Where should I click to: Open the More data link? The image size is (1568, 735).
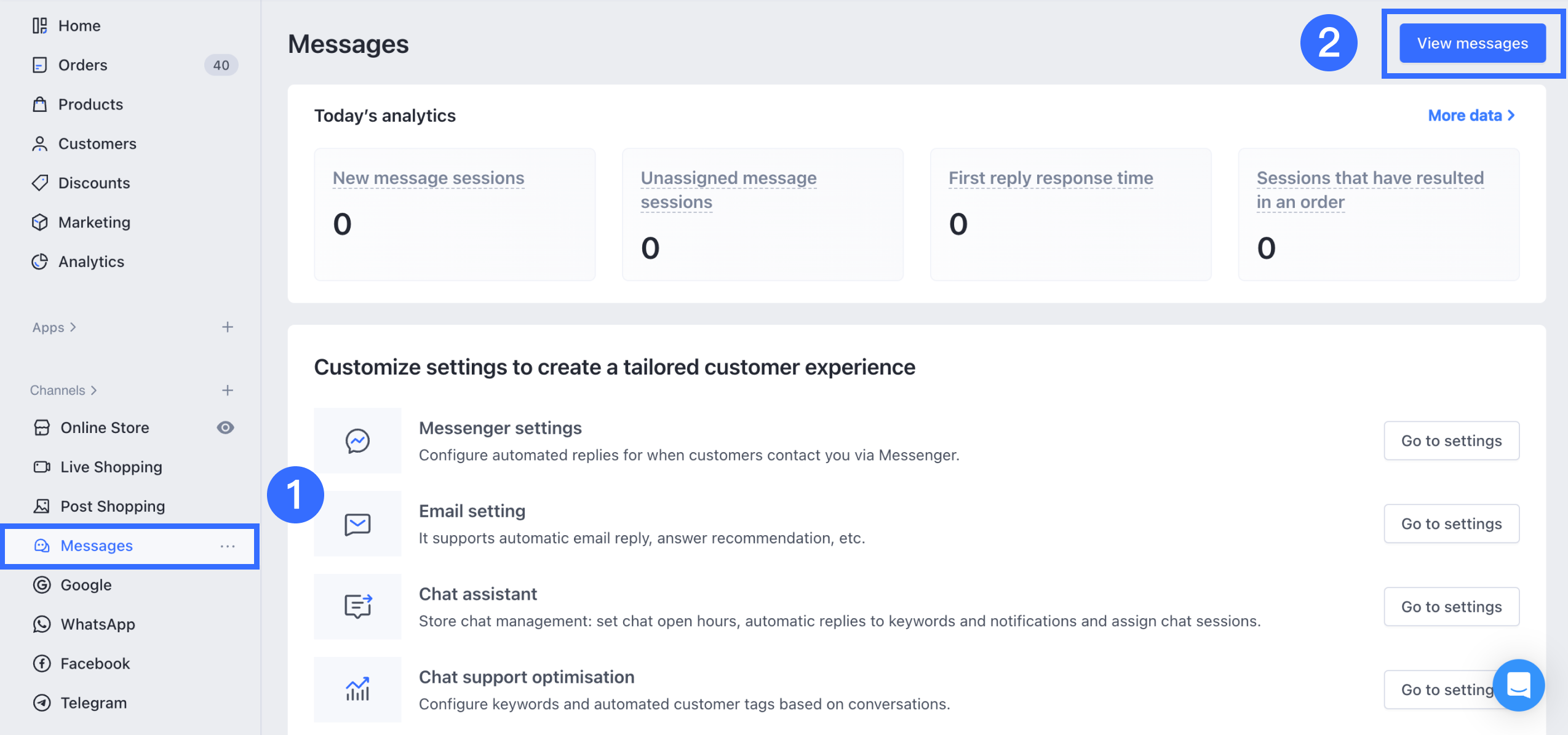point(1471,116)
